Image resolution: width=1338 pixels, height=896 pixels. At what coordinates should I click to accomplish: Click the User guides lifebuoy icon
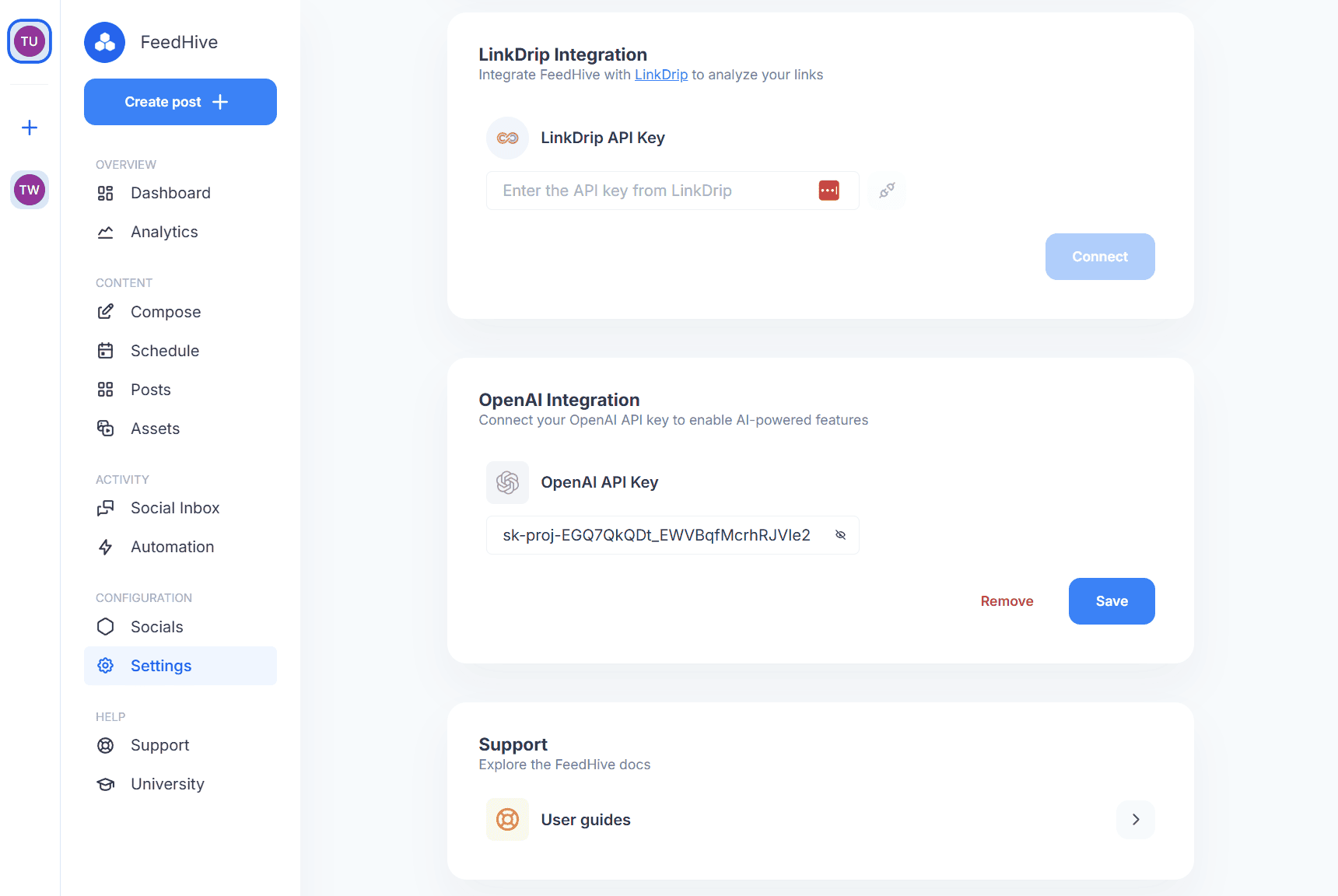(x=508, y=820)
